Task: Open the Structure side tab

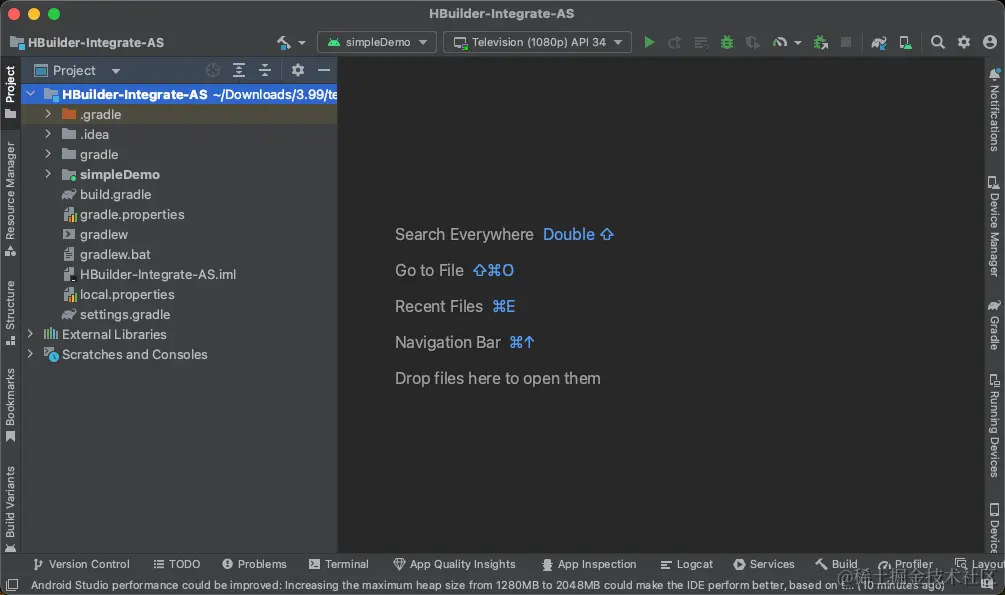Action: pyautogui.click(x=10, y=313)
